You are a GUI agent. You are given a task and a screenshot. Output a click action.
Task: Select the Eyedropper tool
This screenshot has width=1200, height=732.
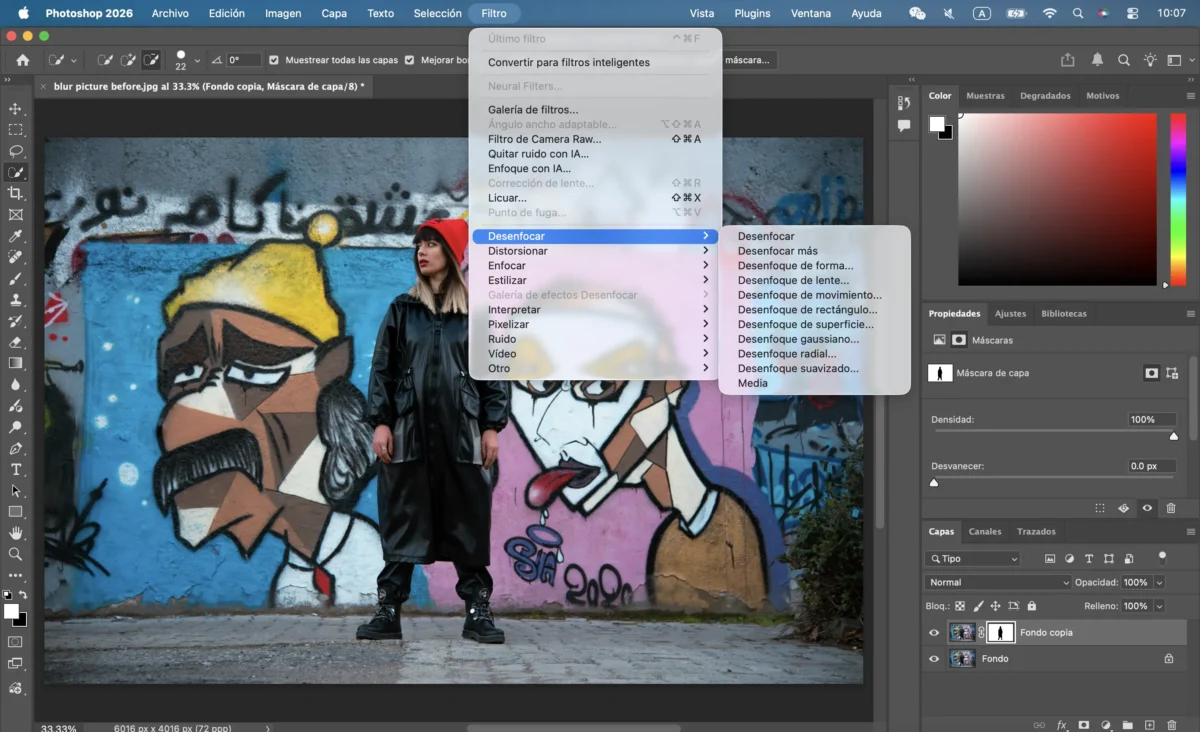coord(15,236)
